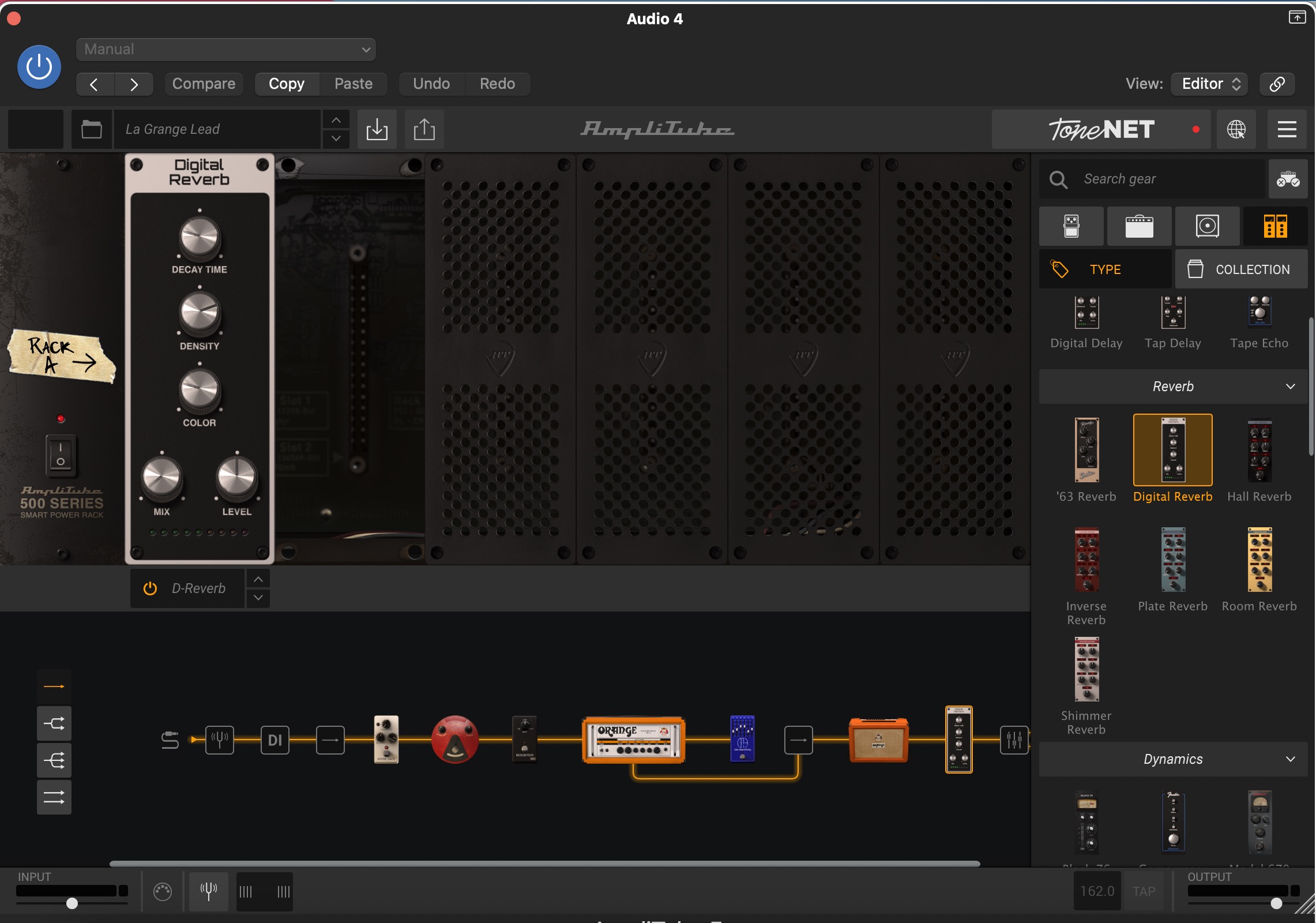Image resolution: width=1316 pixels, height=923 pixels.
Task: Select the three-path split signal routing icon
Action: pos(54,760)
